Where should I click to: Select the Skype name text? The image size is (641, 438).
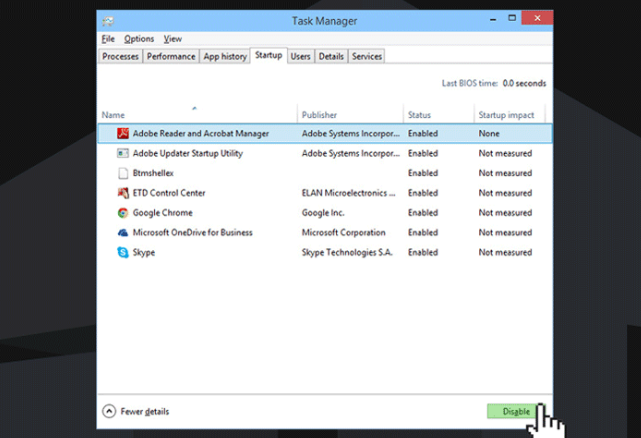click(x=144, y=252)
